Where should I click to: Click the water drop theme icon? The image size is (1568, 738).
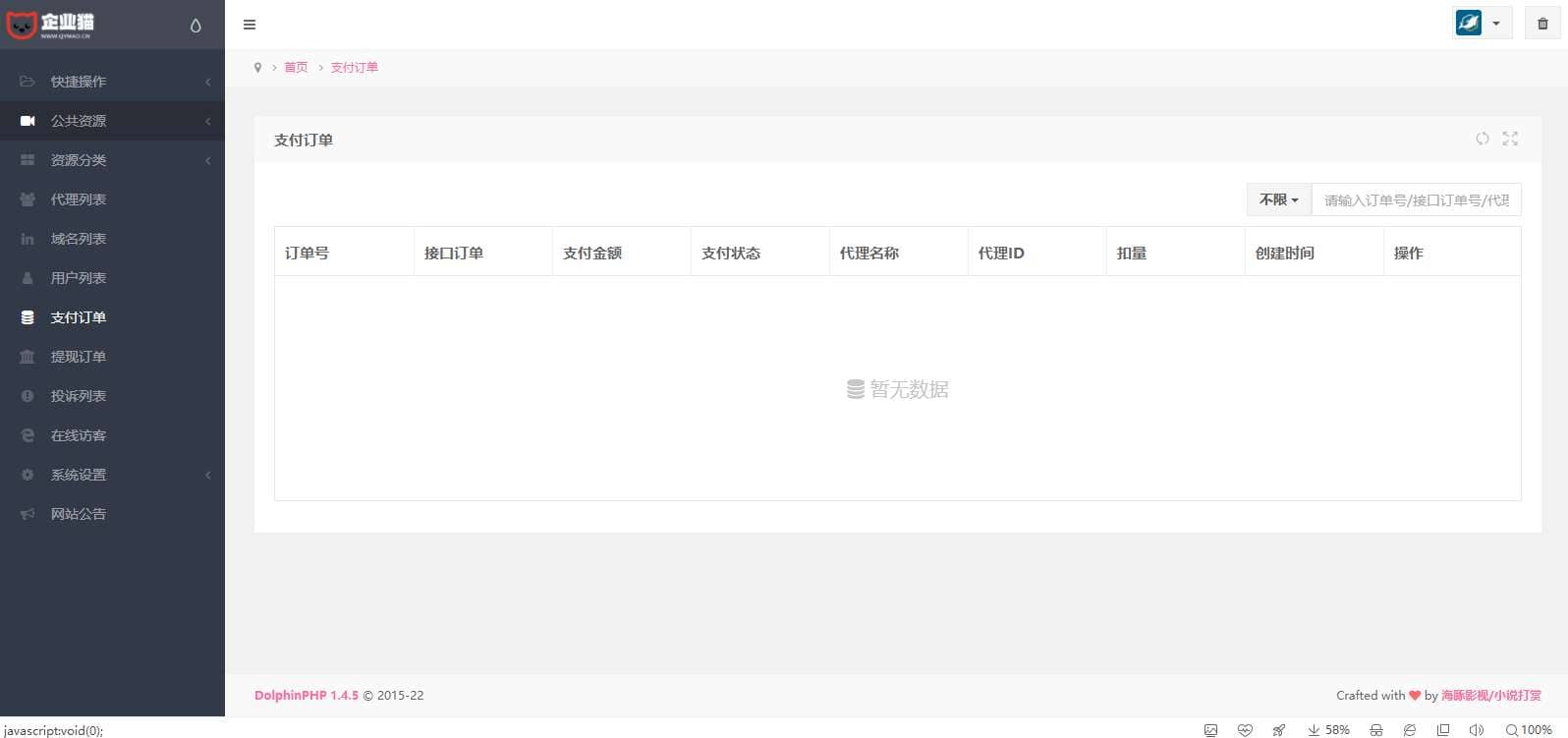tap(196, 26)
